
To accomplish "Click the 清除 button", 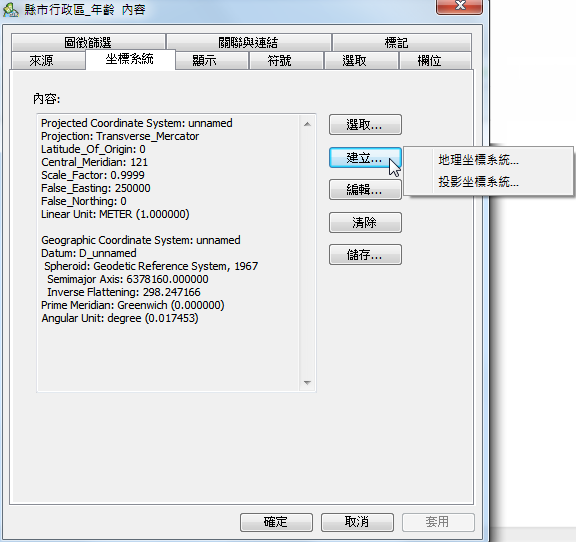I will click(365, 222).
